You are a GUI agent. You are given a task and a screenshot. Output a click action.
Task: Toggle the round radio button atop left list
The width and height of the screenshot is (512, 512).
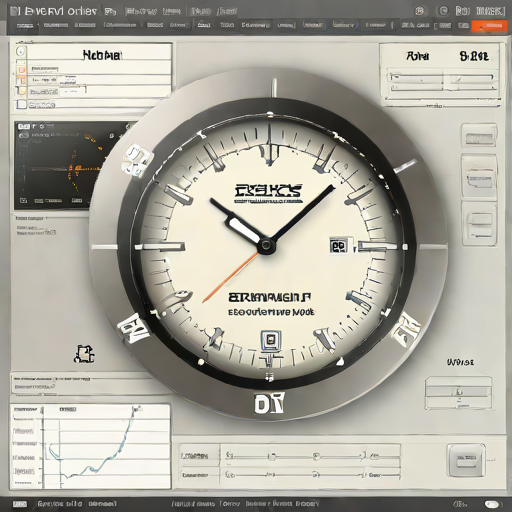21,51
